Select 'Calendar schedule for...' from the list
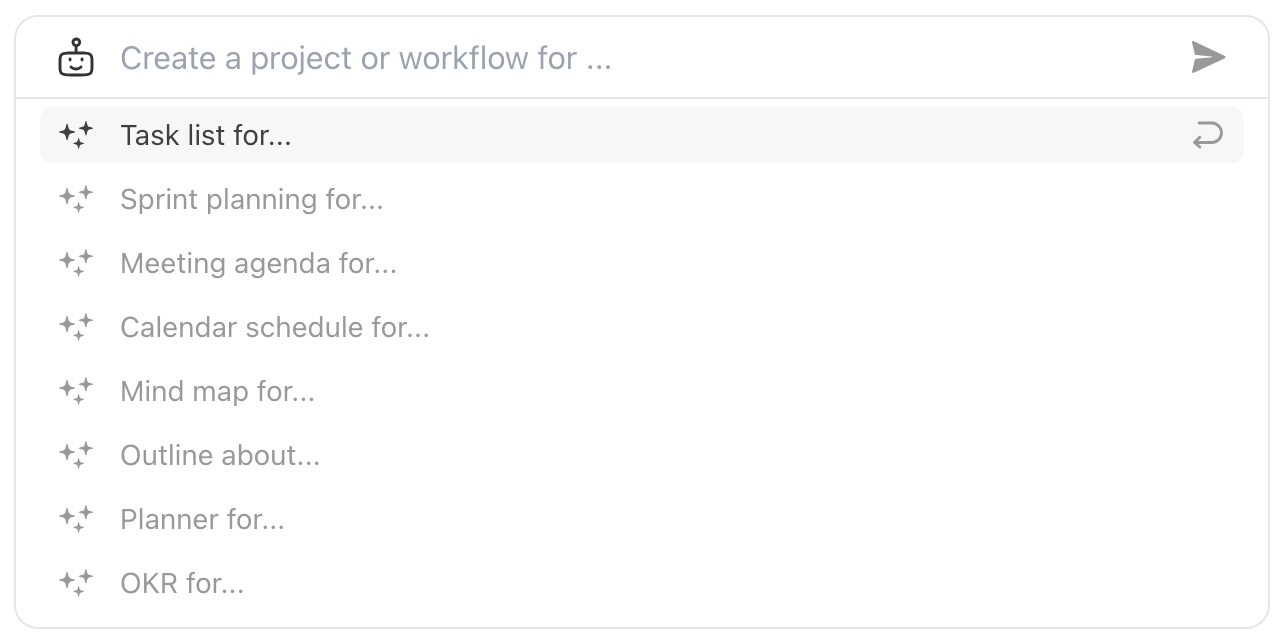 275,327
